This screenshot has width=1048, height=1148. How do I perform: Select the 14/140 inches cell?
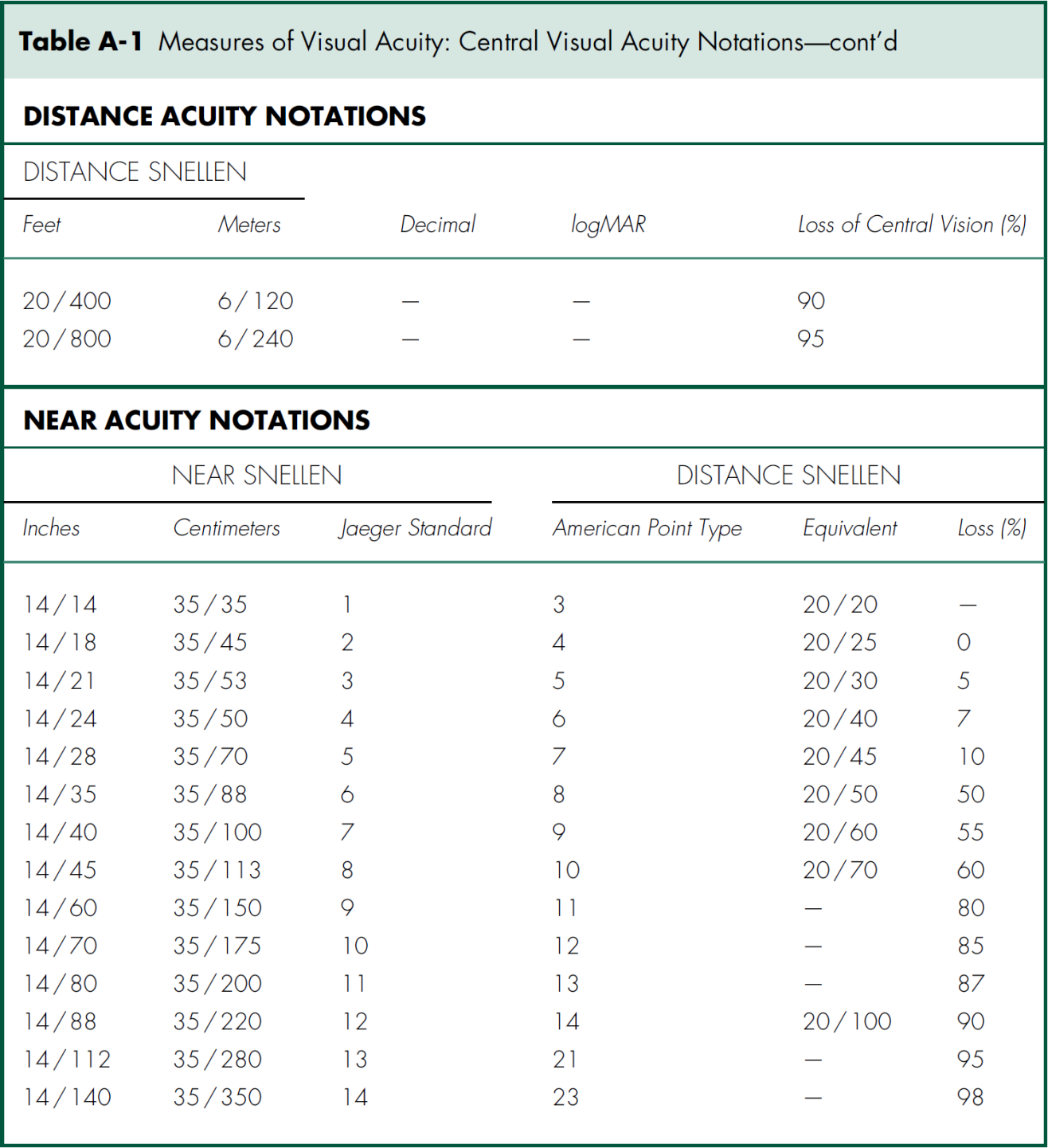pyautogui.click(x=68, y=1097)
